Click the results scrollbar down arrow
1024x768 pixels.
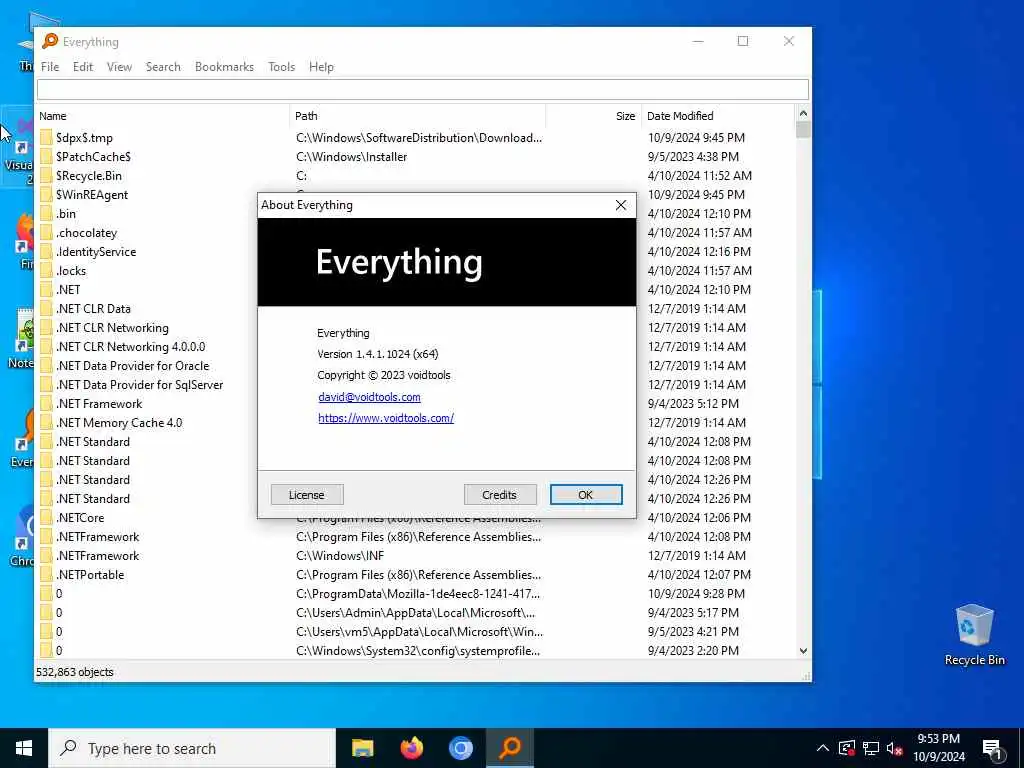click(x=803, y=650)
